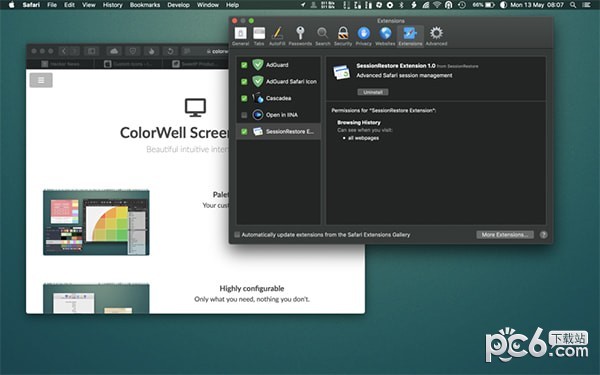Image resolution: width=600 pixels, height=375 pixels.
Task: Uncheck the SessionRestore extension checkbox
Action: 244,132
